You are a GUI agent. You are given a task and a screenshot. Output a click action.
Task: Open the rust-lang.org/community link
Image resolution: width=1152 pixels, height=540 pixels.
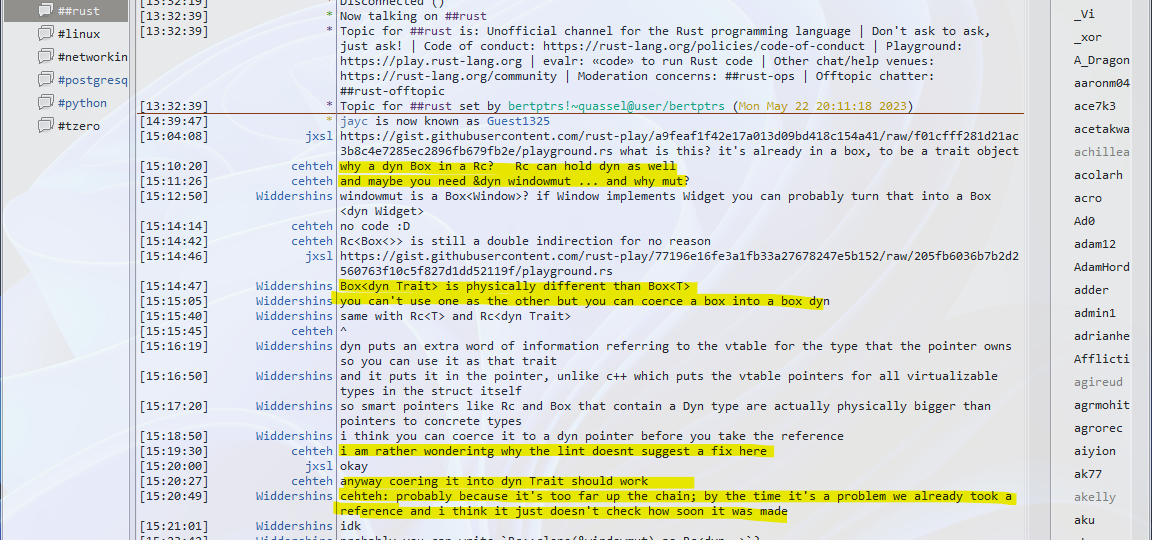(448, 76)
